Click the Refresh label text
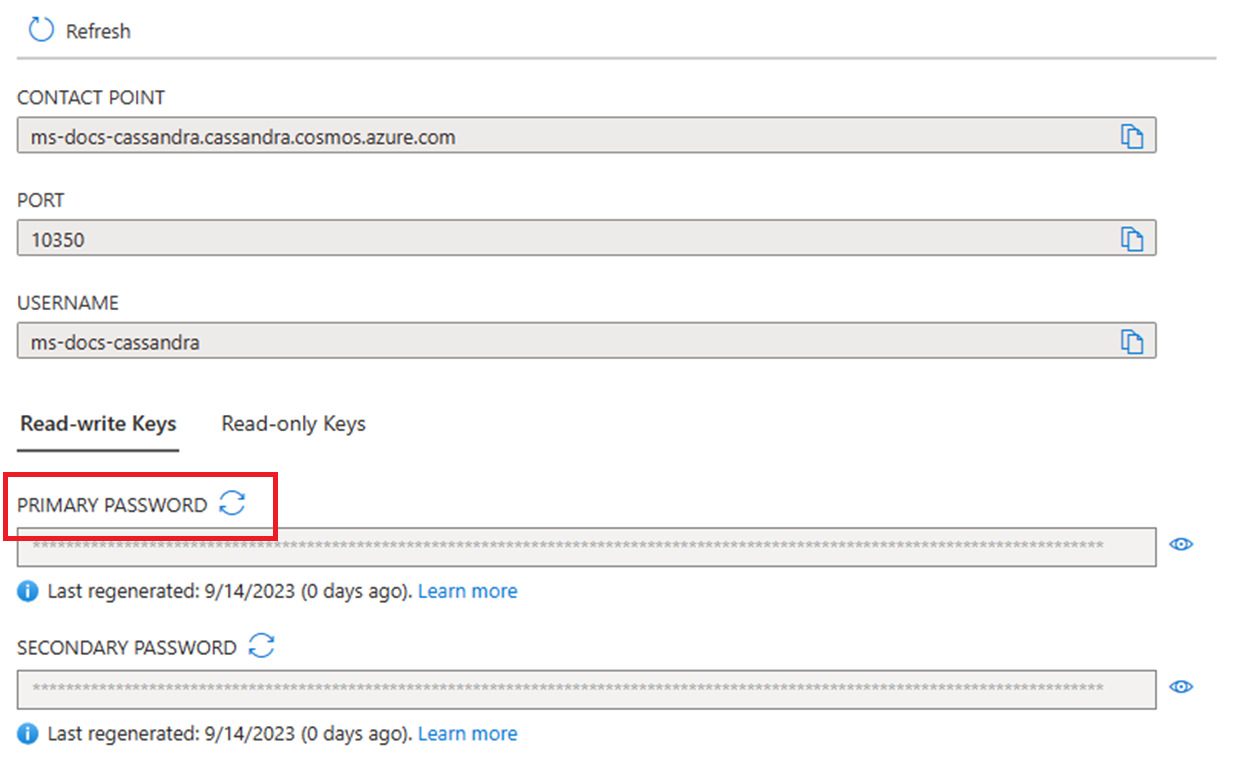Screen dimensions: 1238x771 pyautogui.click(x=98, y=32)
